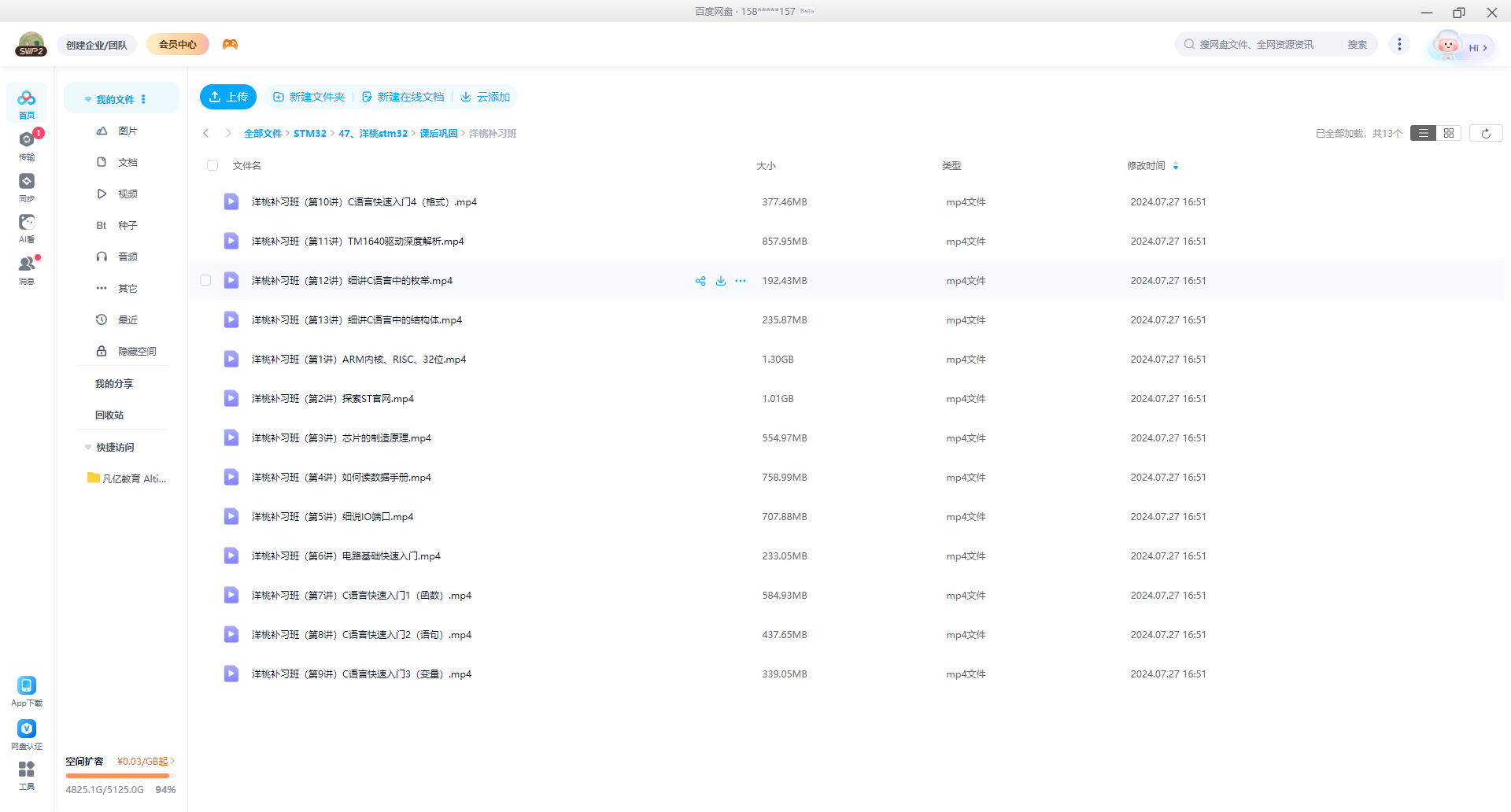Click the game controller icon in the header
This screenshot has height=812, width=1511.
tap(230, 45)
